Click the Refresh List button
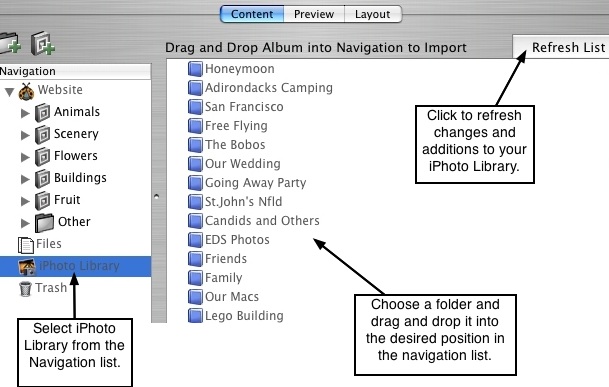The height and width of the screenshot is (387, 609). 561,47
